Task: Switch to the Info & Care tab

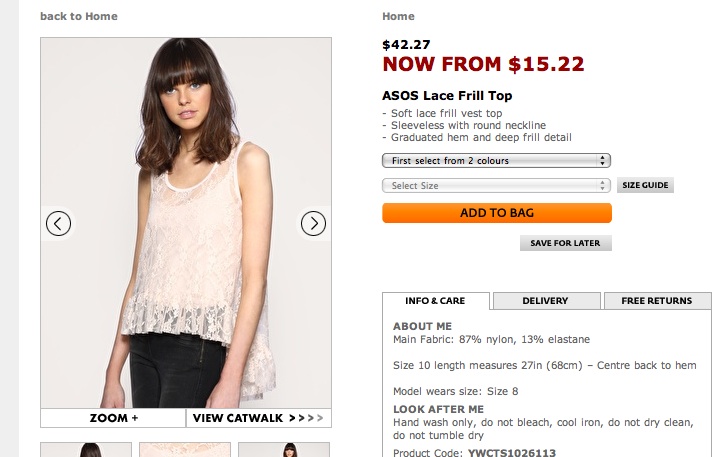Action: 435,301
